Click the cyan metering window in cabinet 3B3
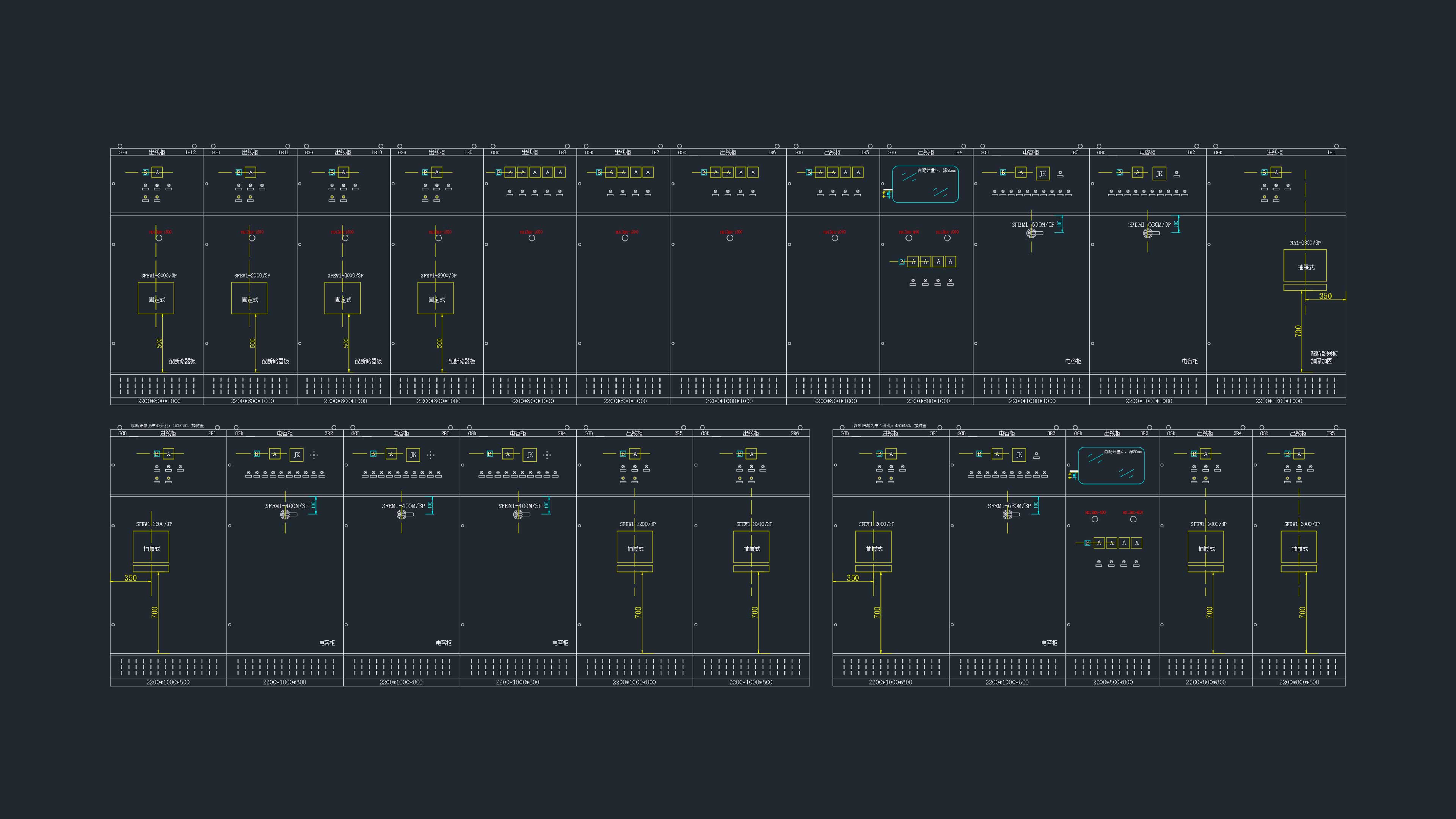The height and width of the screenshot is (819, 1456). 1111,465
